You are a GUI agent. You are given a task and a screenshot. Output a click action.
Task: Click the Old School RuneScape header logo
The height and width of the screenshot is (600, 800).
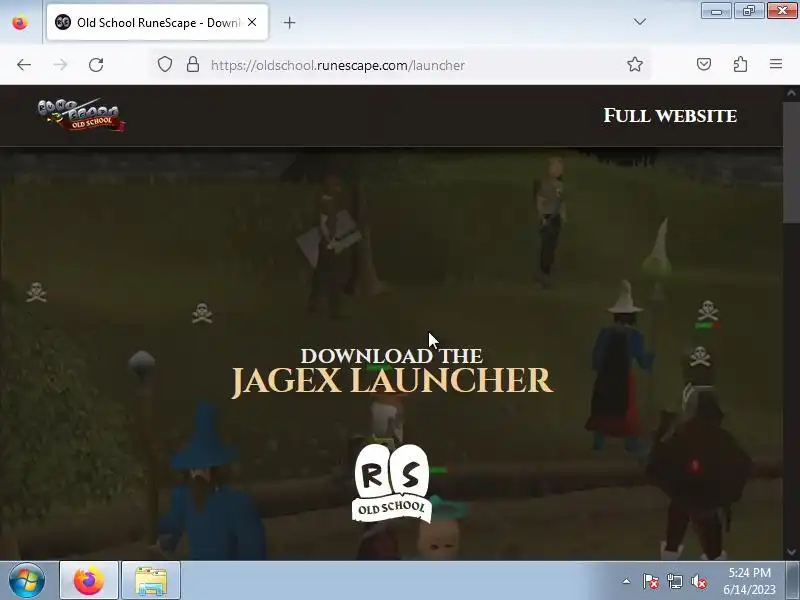pyautogui.click(x=81, y=115)
